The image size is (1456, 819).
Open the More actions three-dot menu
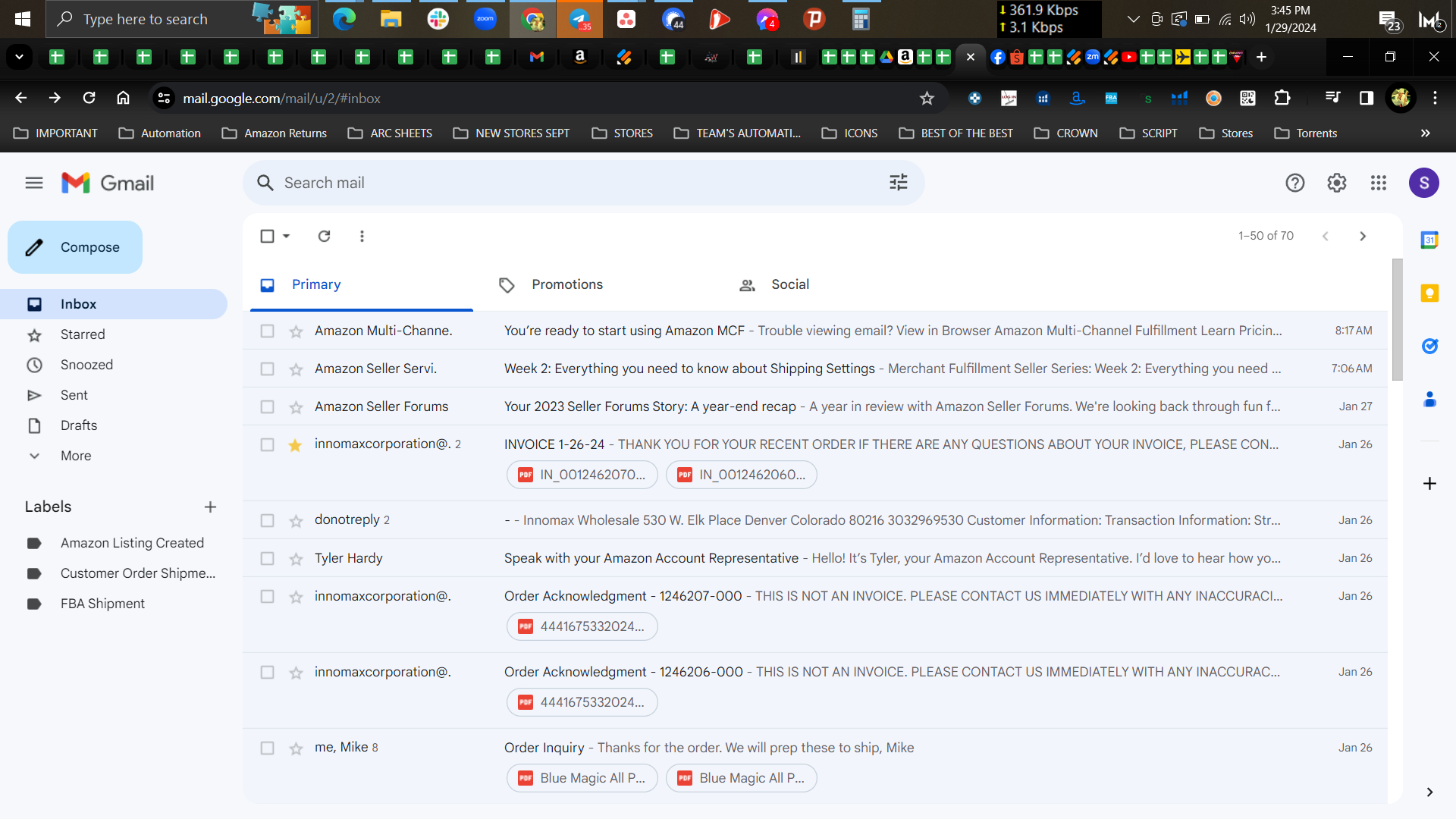click(x=362, y=236)
